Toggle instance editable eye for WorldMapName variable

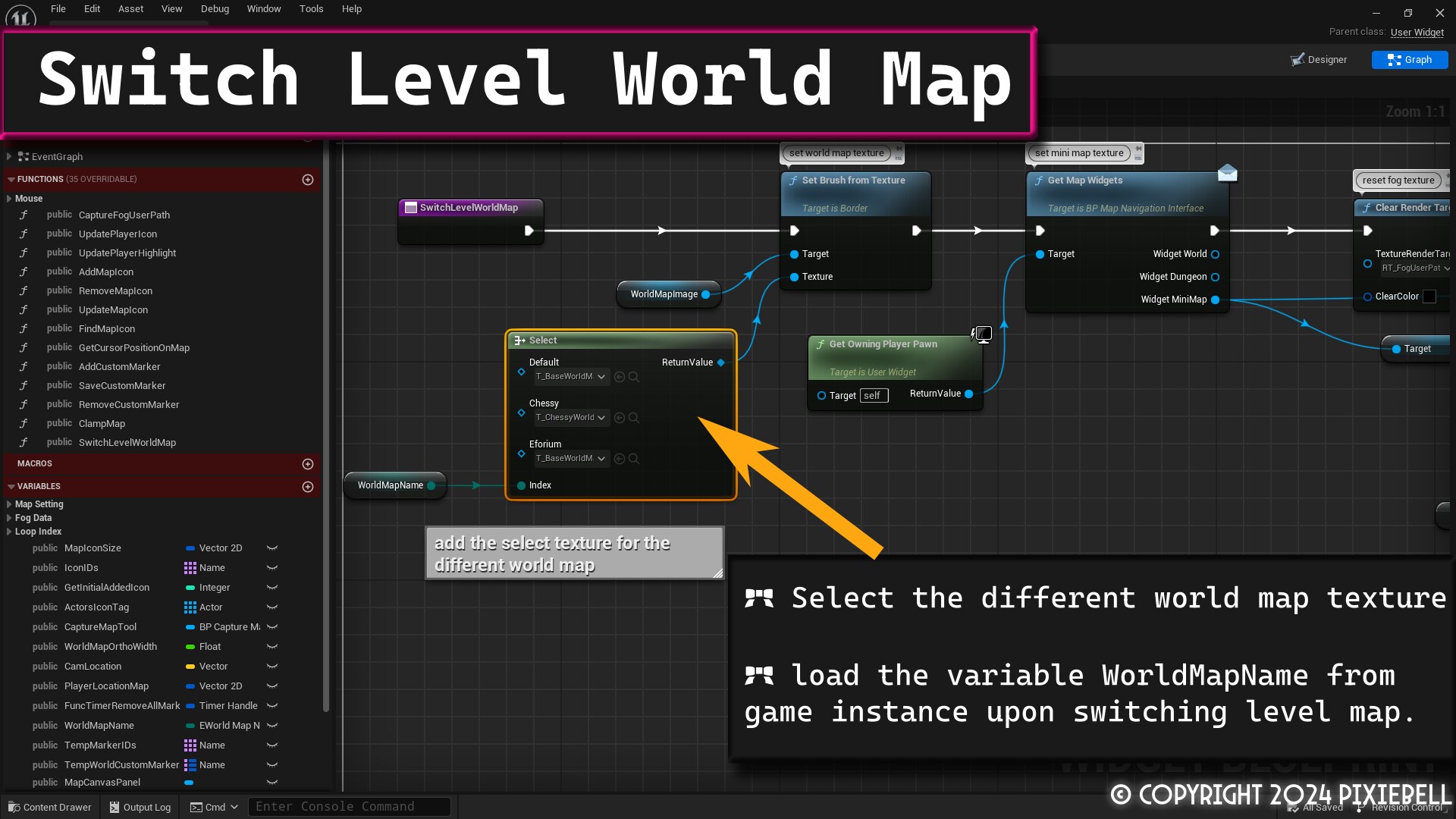272,726
